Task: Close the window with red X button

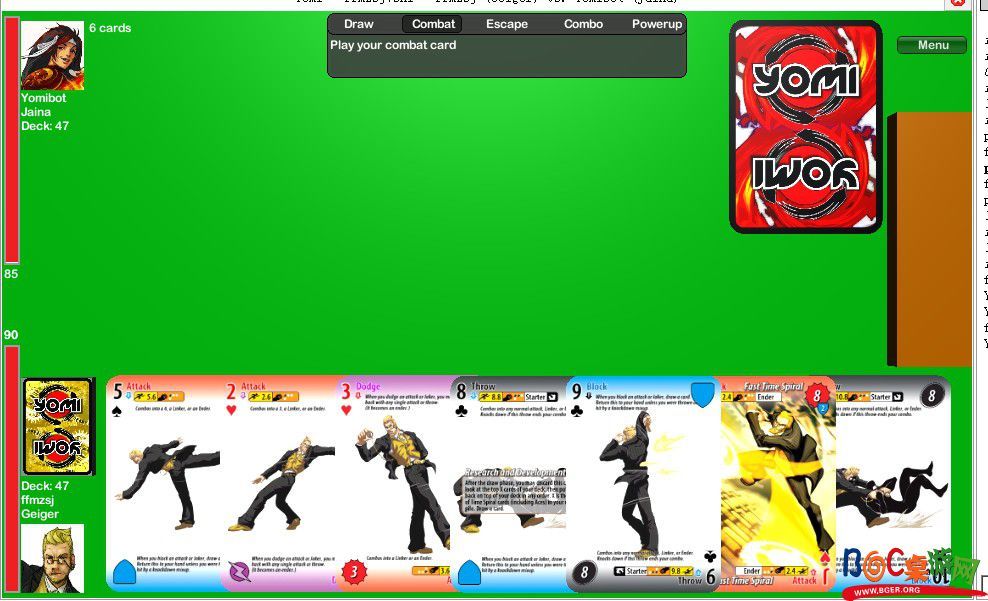Action: (957, 3)
